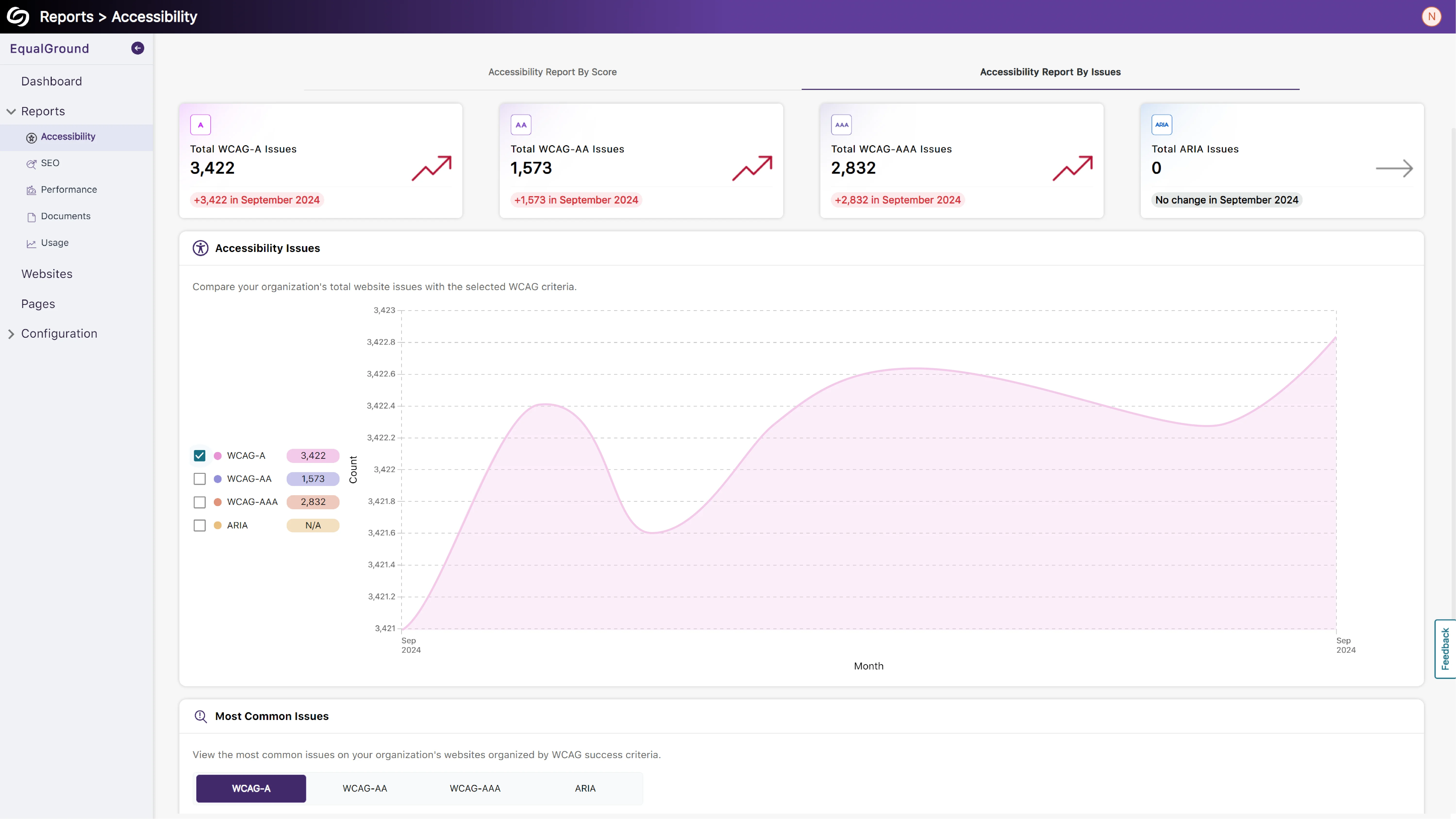Go to SEO reports
Viewport: 1456px width, 819px height.
(x=50, y=163)
